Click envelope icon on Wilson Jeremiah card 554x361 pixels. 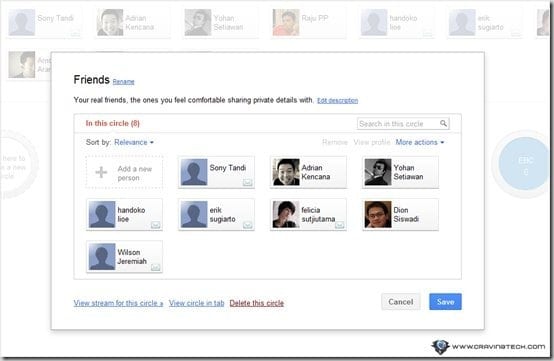[155, 267]
